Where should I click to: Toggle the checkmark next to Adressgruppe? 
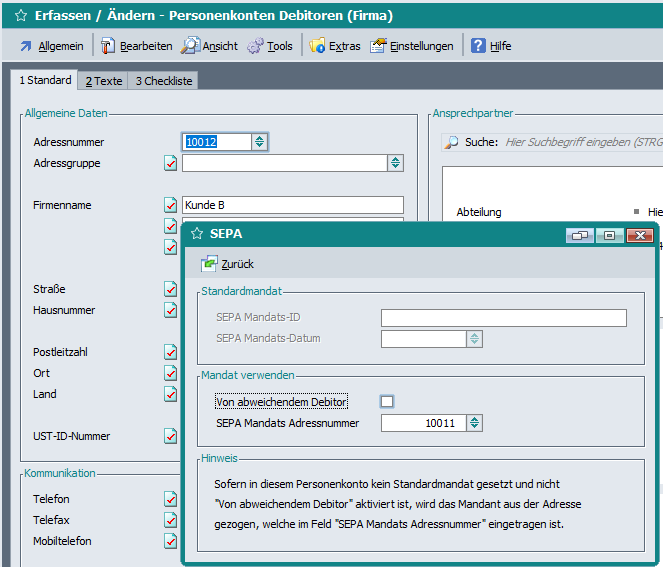point(170,163)
